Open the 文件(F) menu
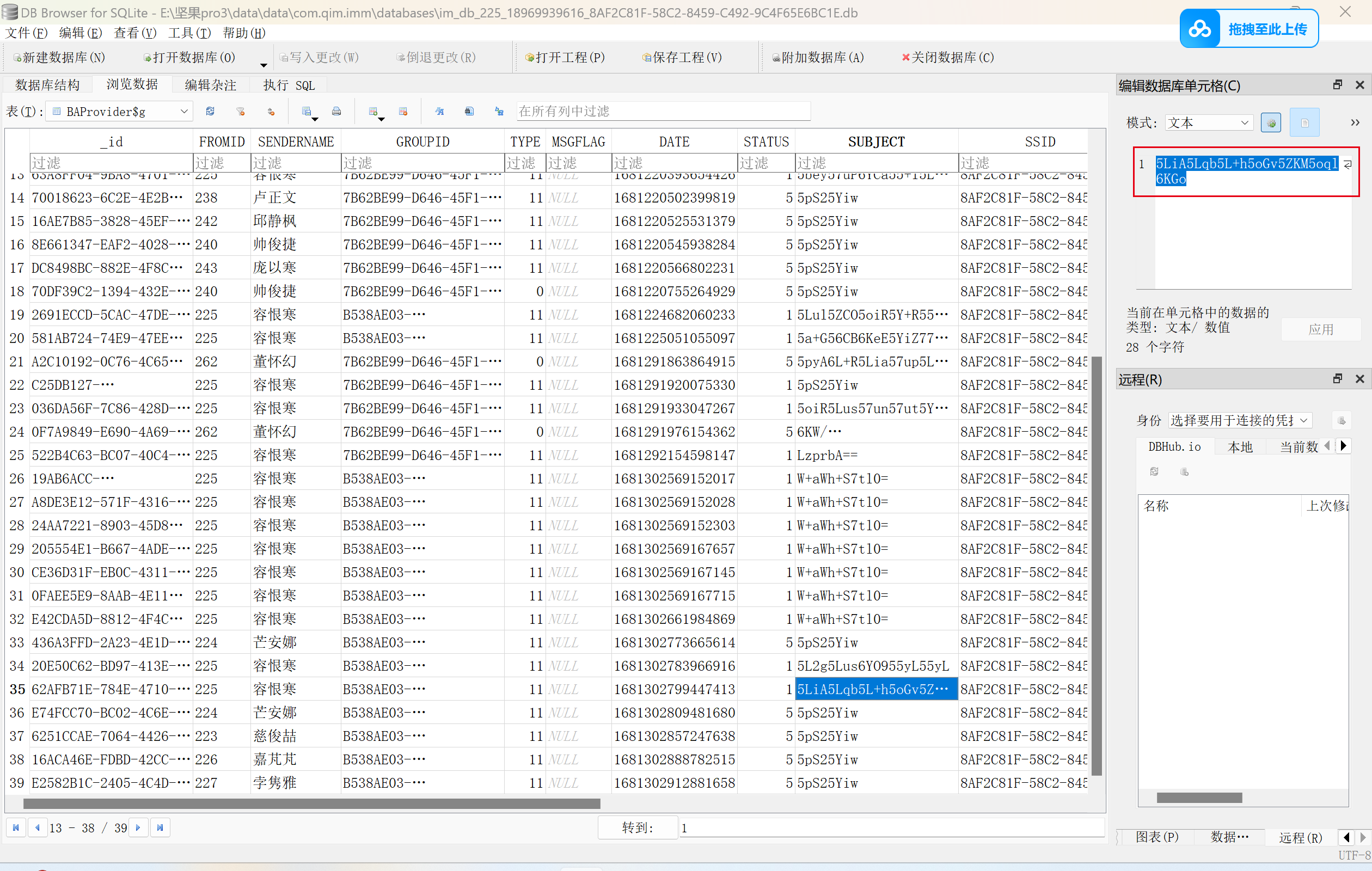1372x871 pixels. (26, 33)
